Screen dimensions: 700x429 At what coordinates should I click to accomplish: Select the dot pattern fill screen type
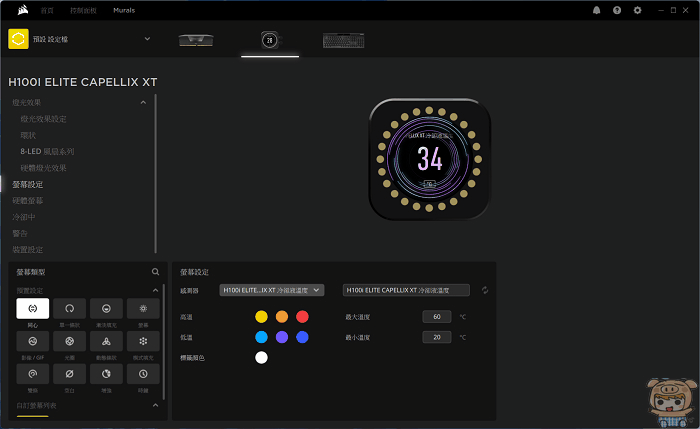coord(143,341)
